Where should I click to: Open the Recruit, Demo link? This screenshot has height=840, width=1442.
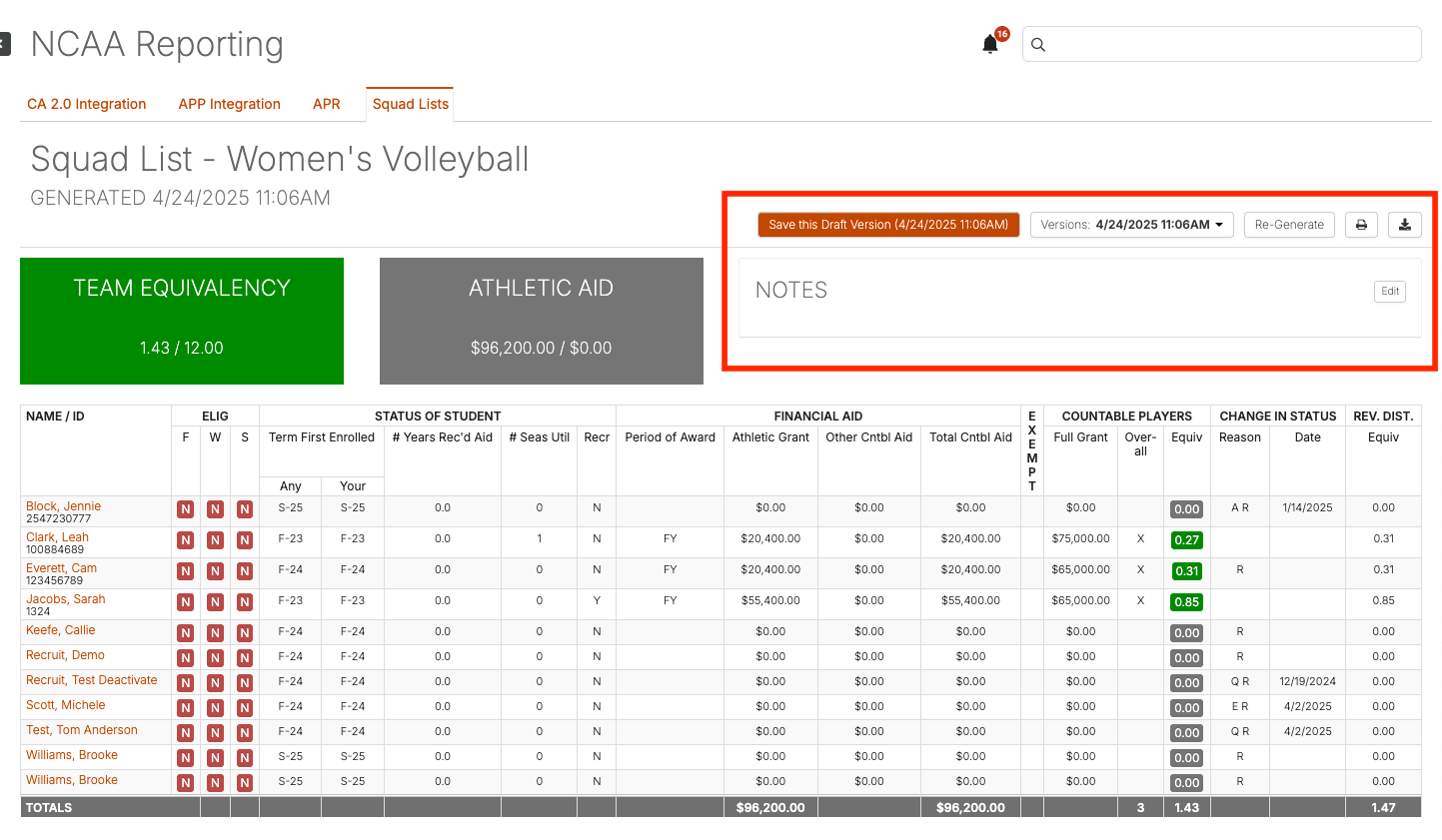pos(65,655)
